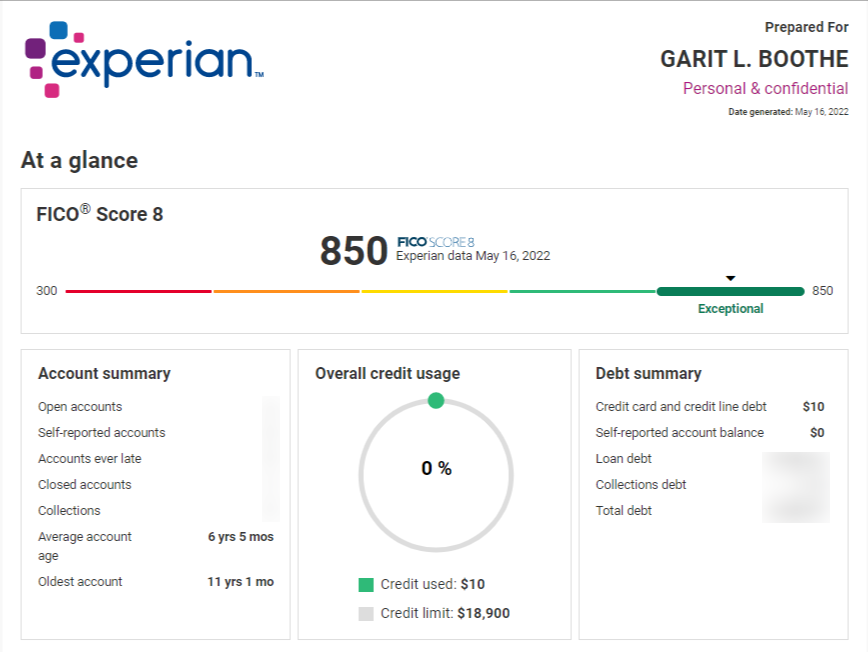This screenshot has height=652, width=868.
Task: Click the 11 yrs 1 mo value
Action: pyautogui.click(x=241, y=582)
